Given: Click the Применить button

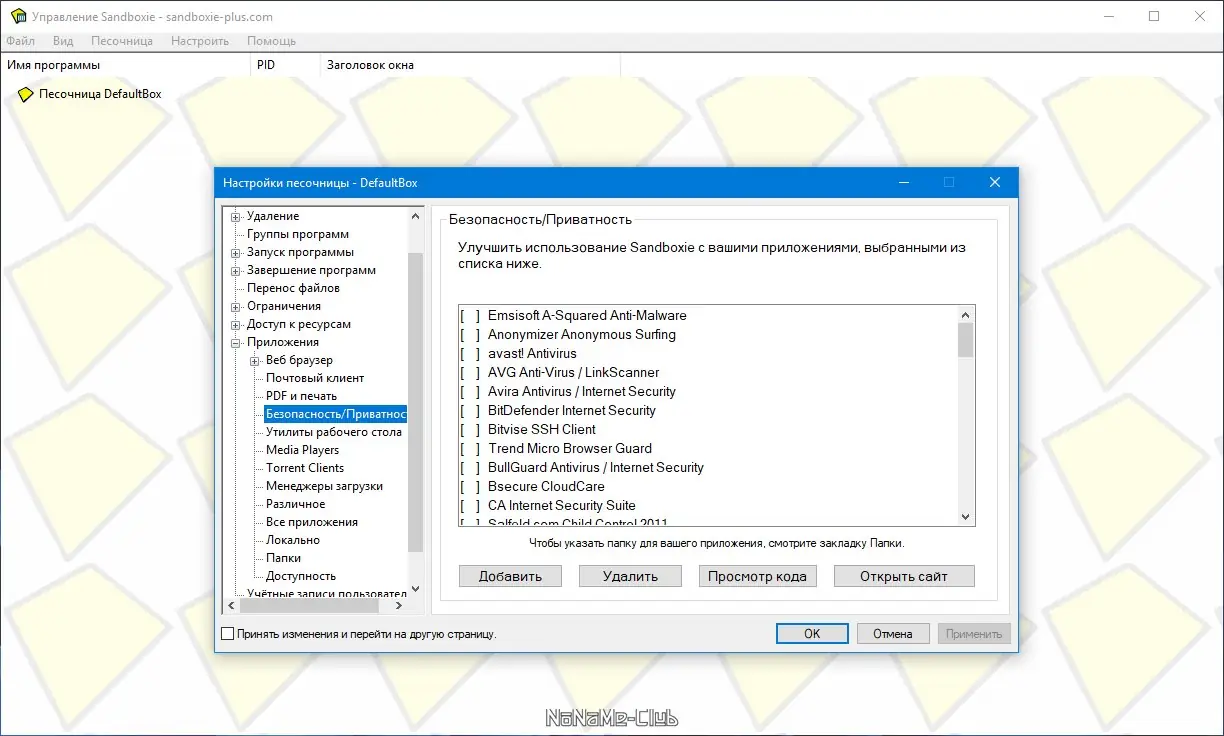Looking at the screenshot, I should point(974,634).
